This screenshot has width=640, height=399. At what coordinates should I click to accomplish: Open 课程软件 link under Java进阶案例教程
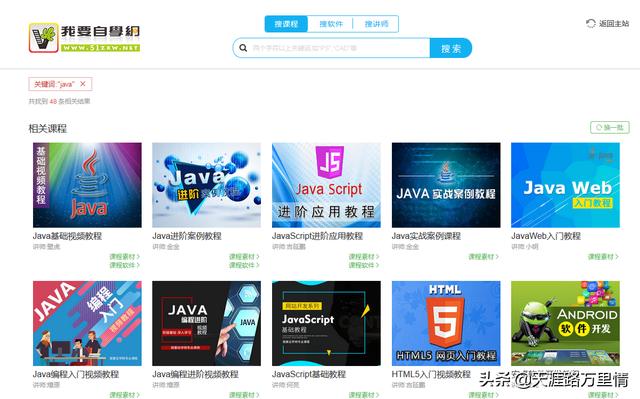point(244,265)
